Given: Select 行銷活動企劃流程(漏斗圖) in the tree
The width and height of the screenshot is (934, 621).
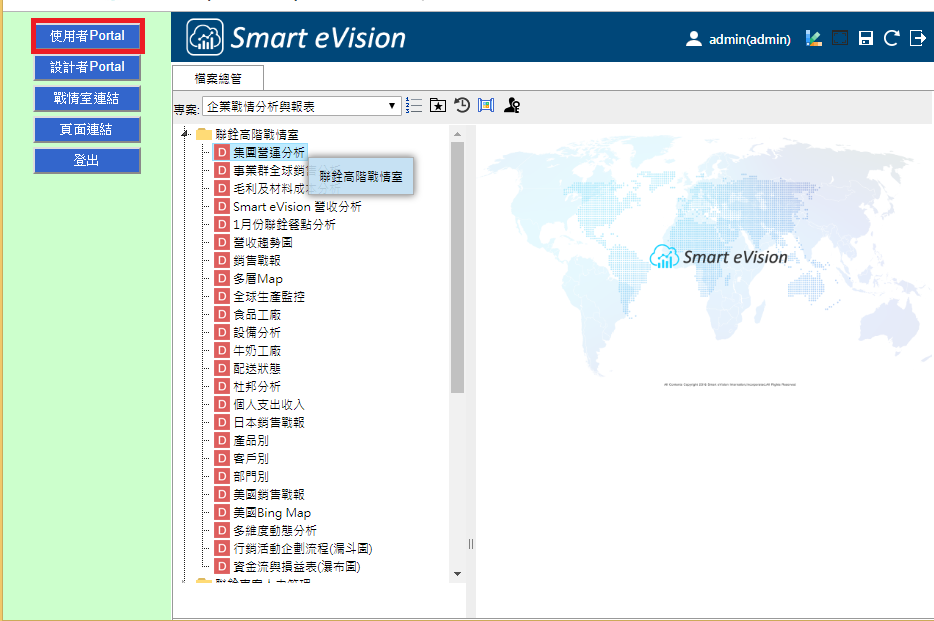Looking at the screenshot, I should tap(303, 548).
